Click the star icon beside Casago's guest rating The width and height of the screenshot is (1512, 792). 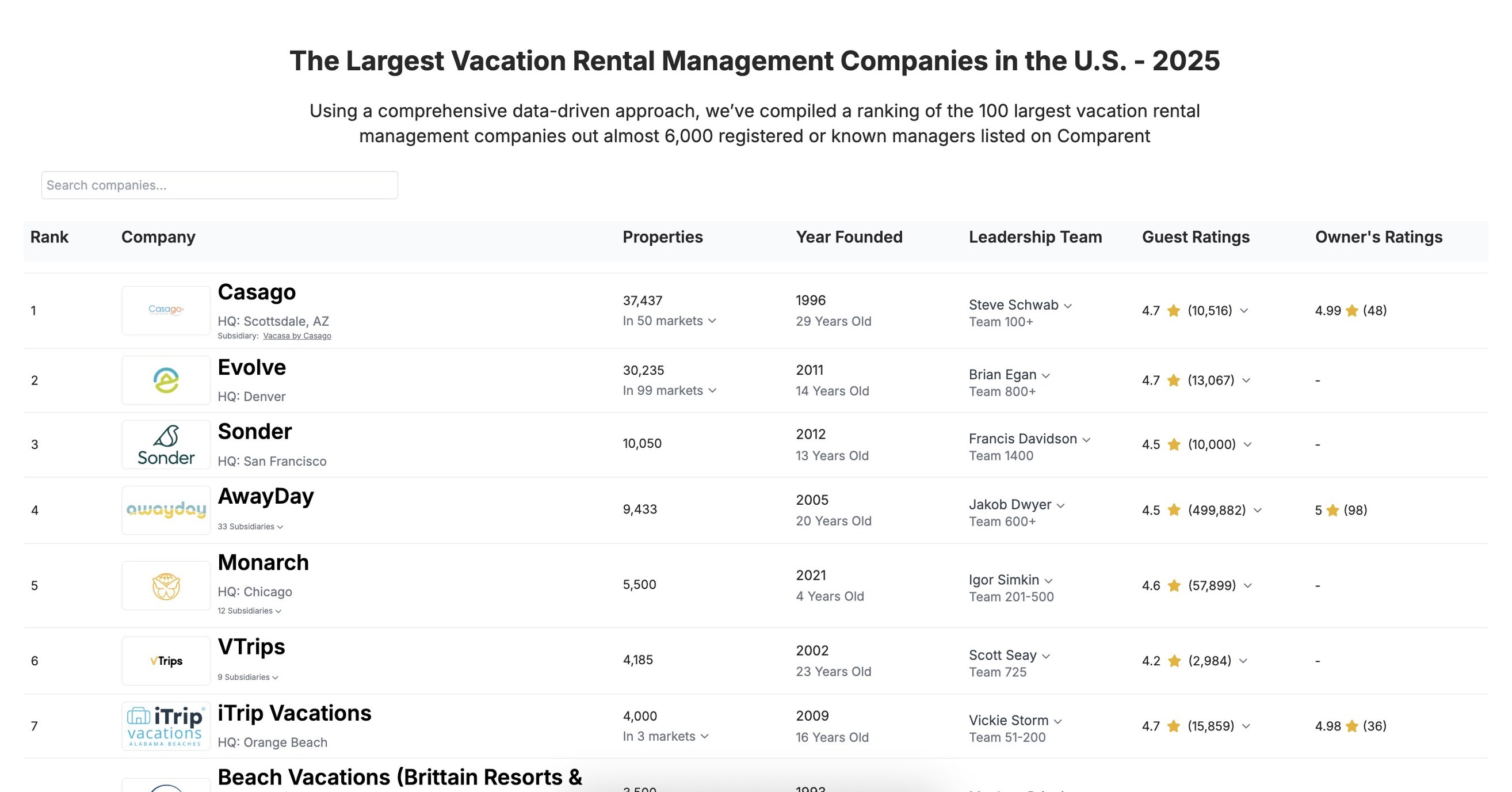point(1174,311)
